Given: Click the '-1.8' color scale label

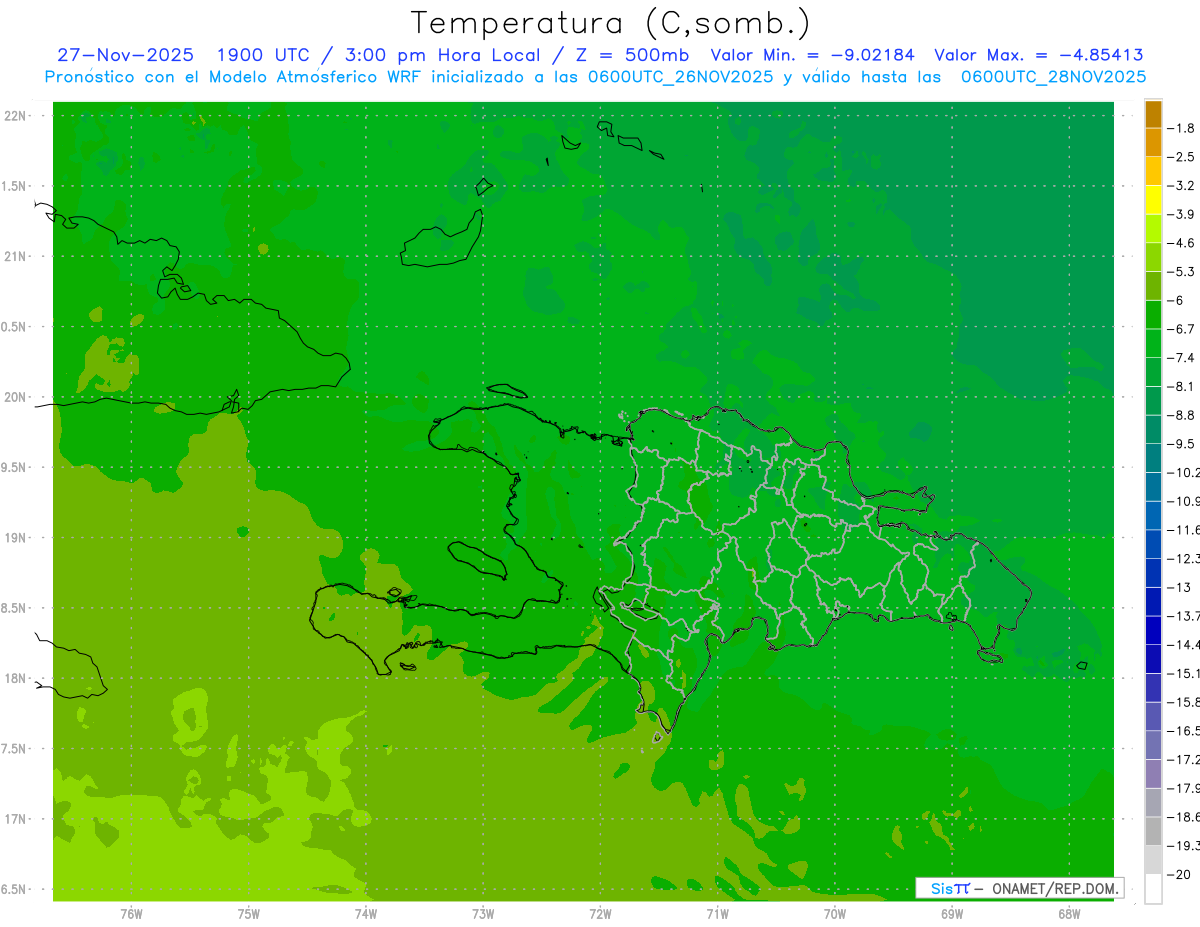Looking at the screenshot, I should pyautogui.click(x=1181, y=128).
